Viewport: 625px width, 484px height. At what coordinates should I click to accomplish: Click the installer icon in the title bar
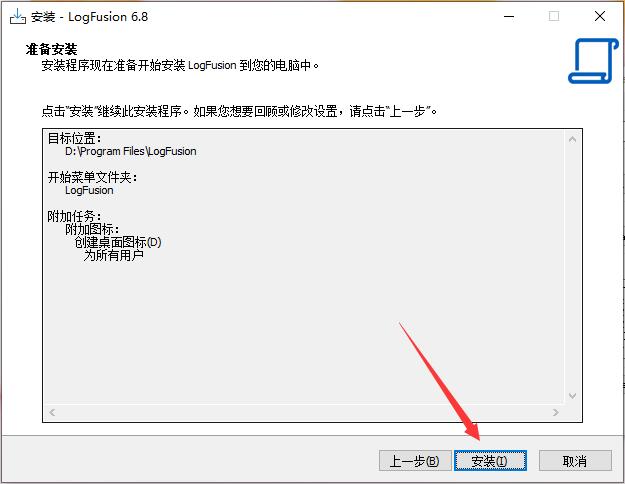(18, 17)
